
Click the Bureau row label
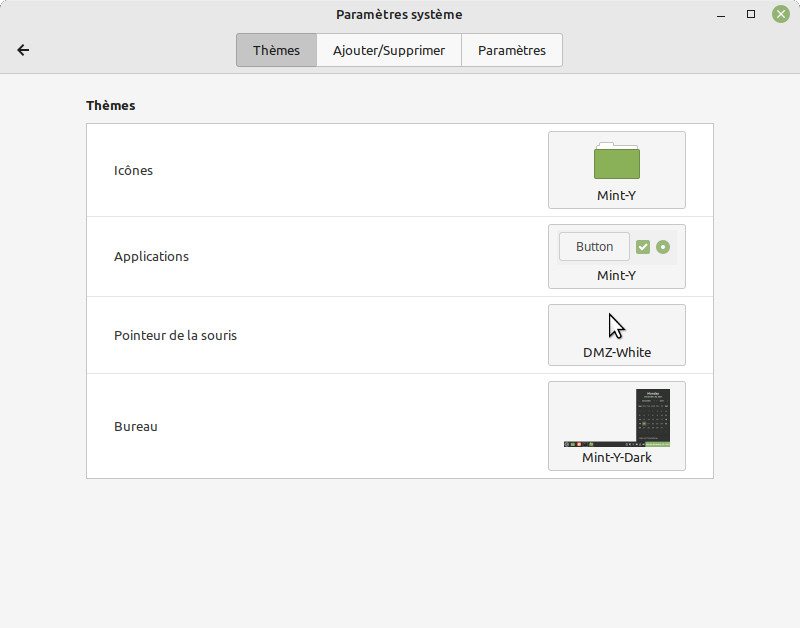[x=136, y=426]
